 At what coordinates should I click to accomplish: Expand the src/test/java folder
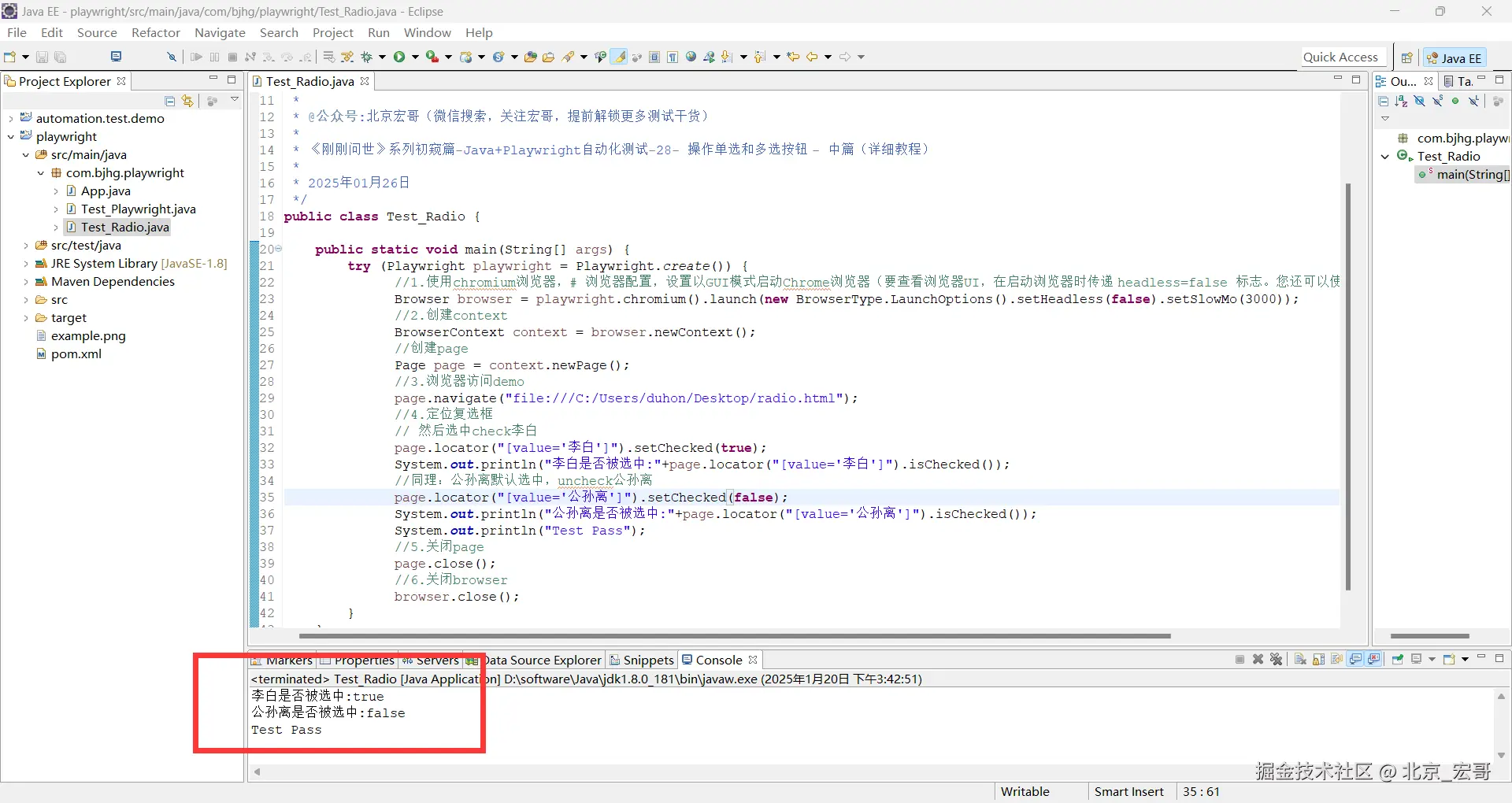coord(26,245)
